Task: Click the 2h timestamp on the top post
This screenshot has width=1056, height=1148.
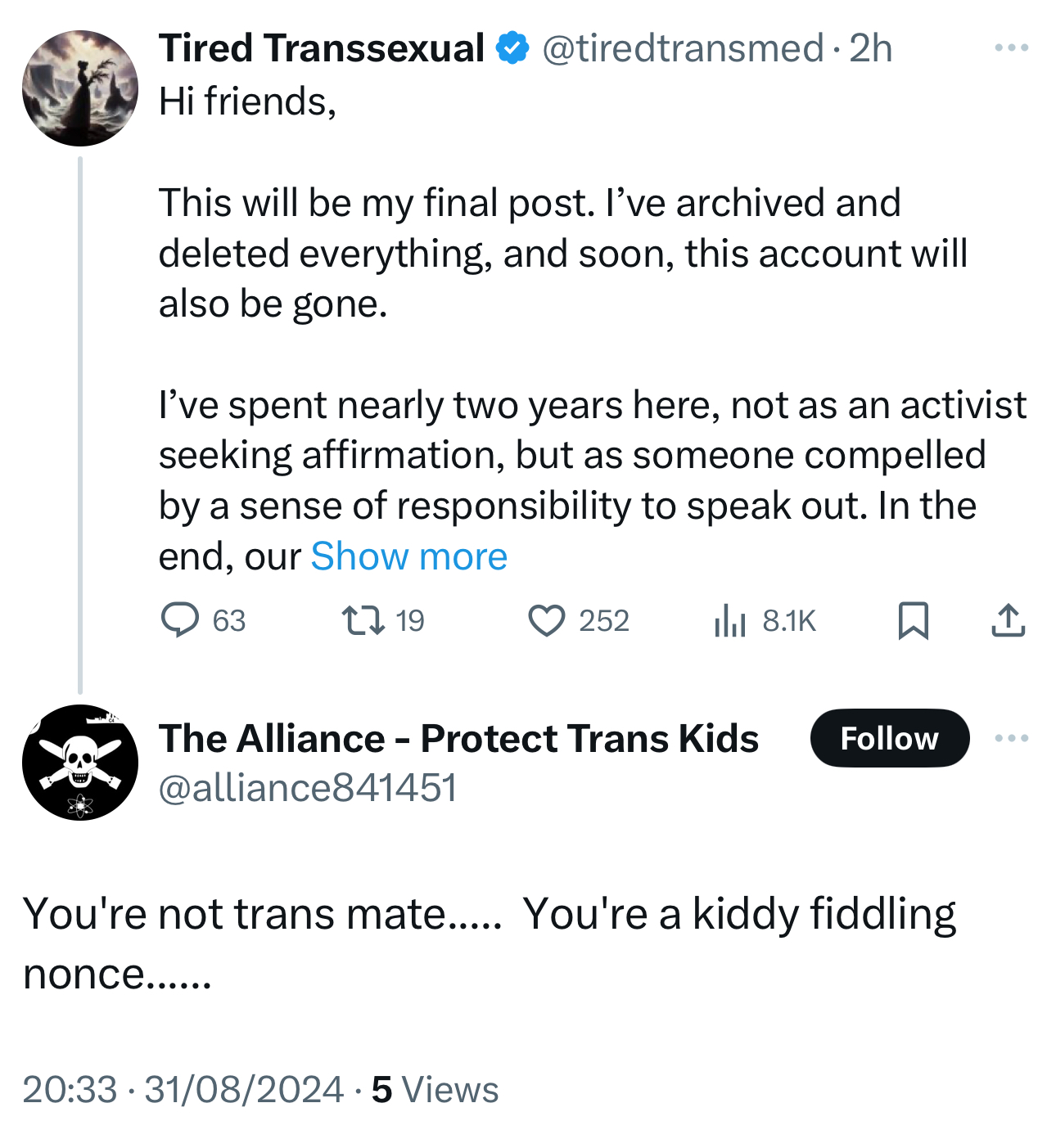Action: click(870, 49)
